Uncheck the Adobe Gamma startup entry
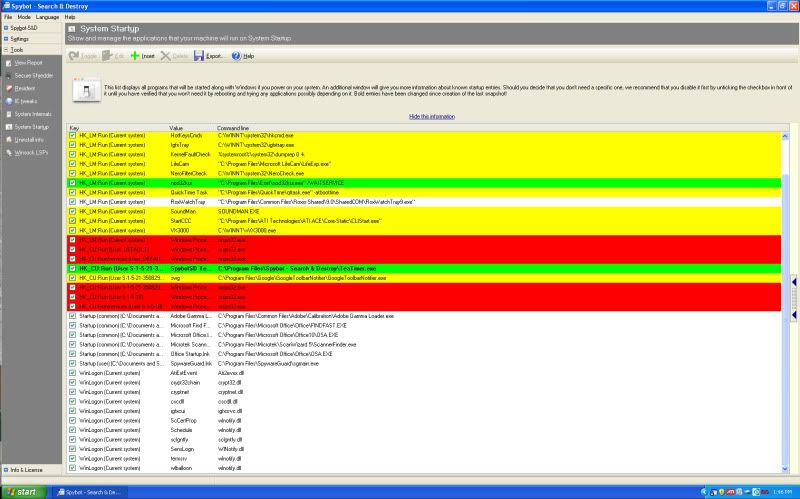 (72, 316)
